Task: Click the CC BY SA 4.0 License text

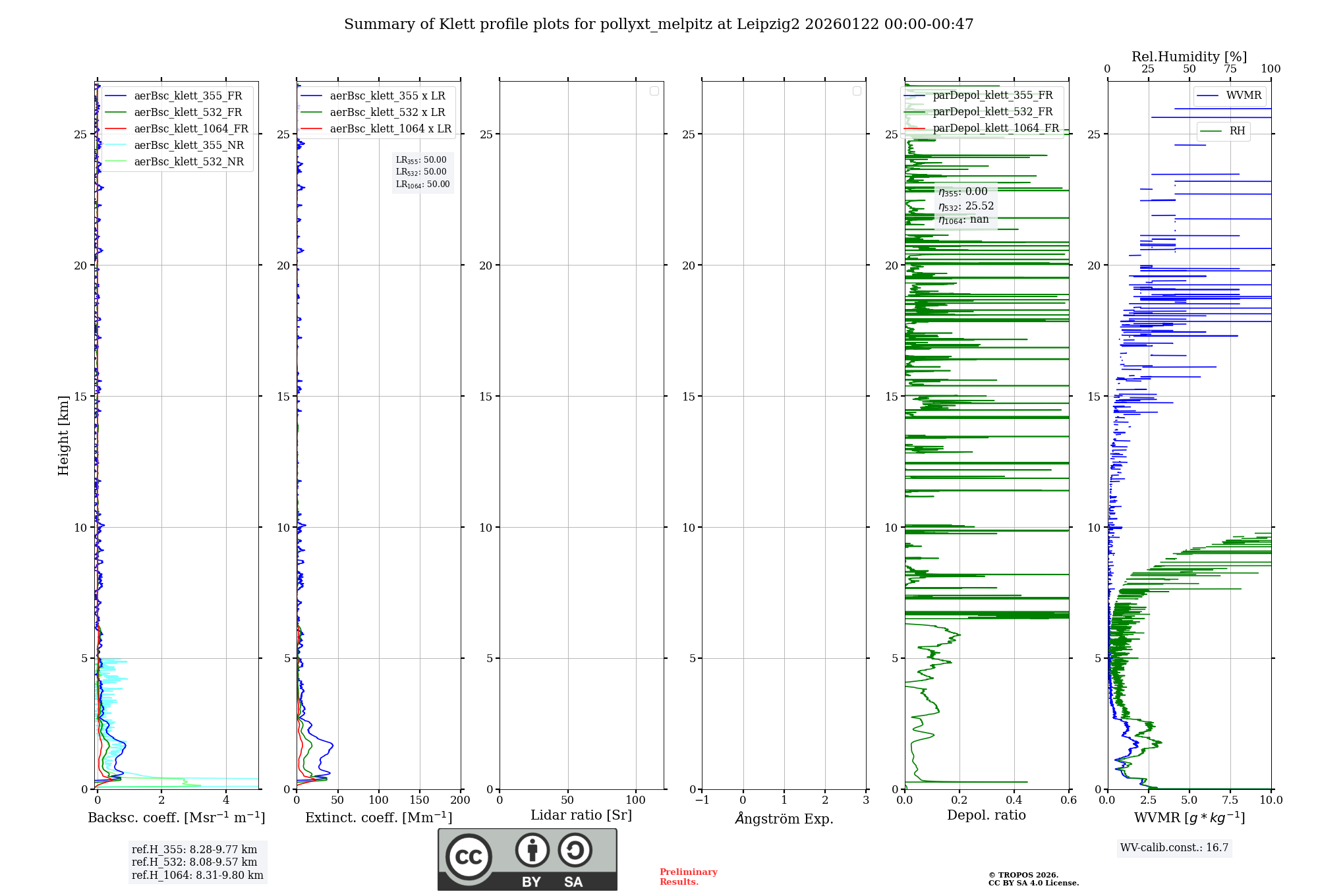Action: pos(1033,883)
